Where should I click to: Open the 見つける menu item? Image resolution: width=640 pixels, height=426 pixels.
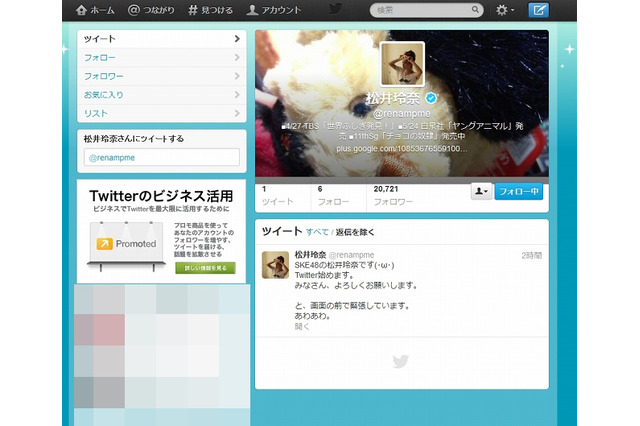(x=211, y=10)
